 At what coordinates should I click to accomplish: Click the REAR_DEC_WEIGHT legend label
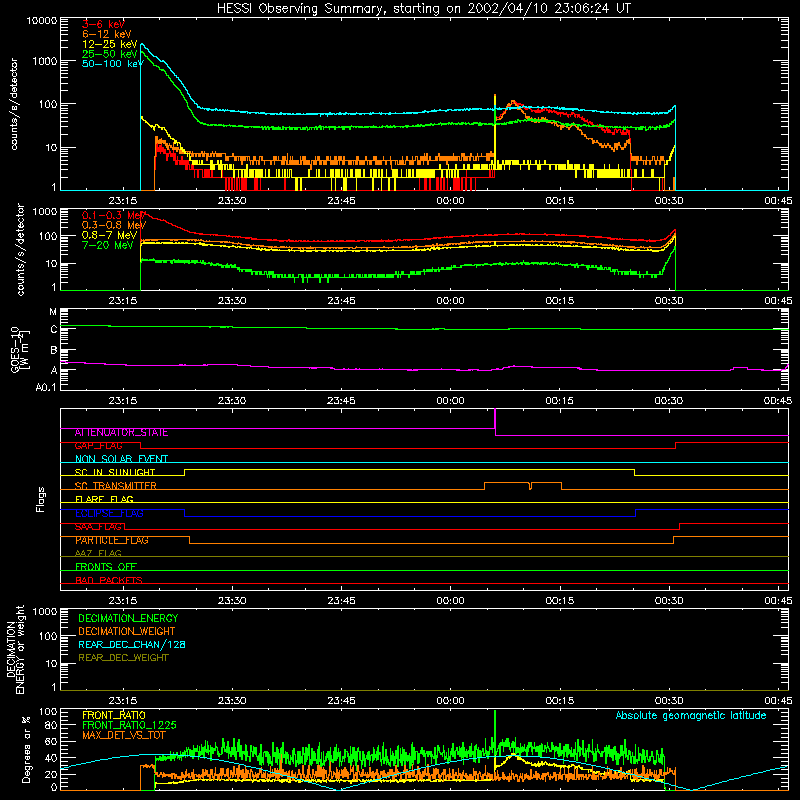click(x=123, y=658)
